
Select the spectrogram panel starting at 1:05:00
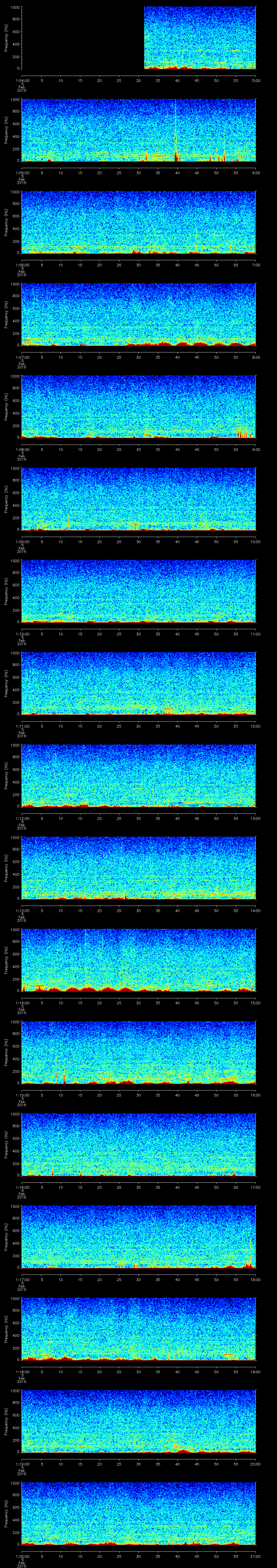click(139, 130)
